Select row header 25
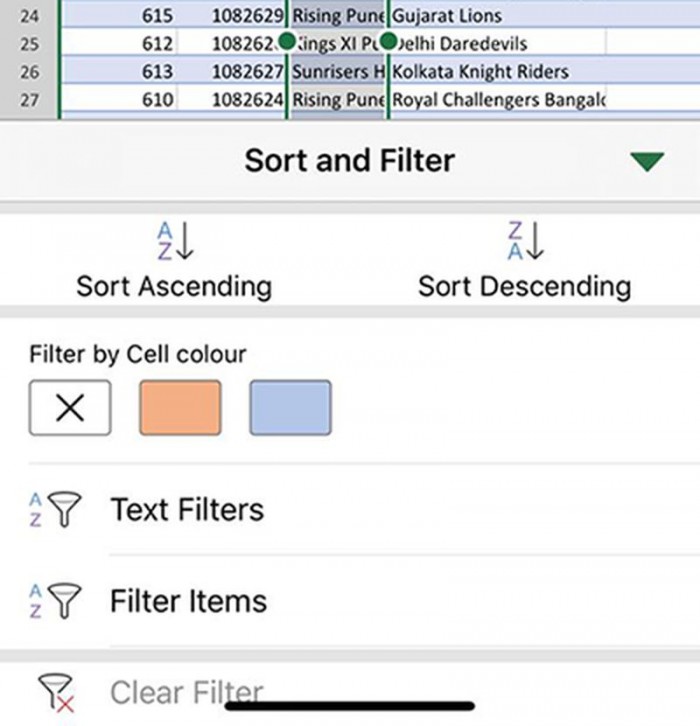Screen dimensions: 700x726 tap(29, 44)
